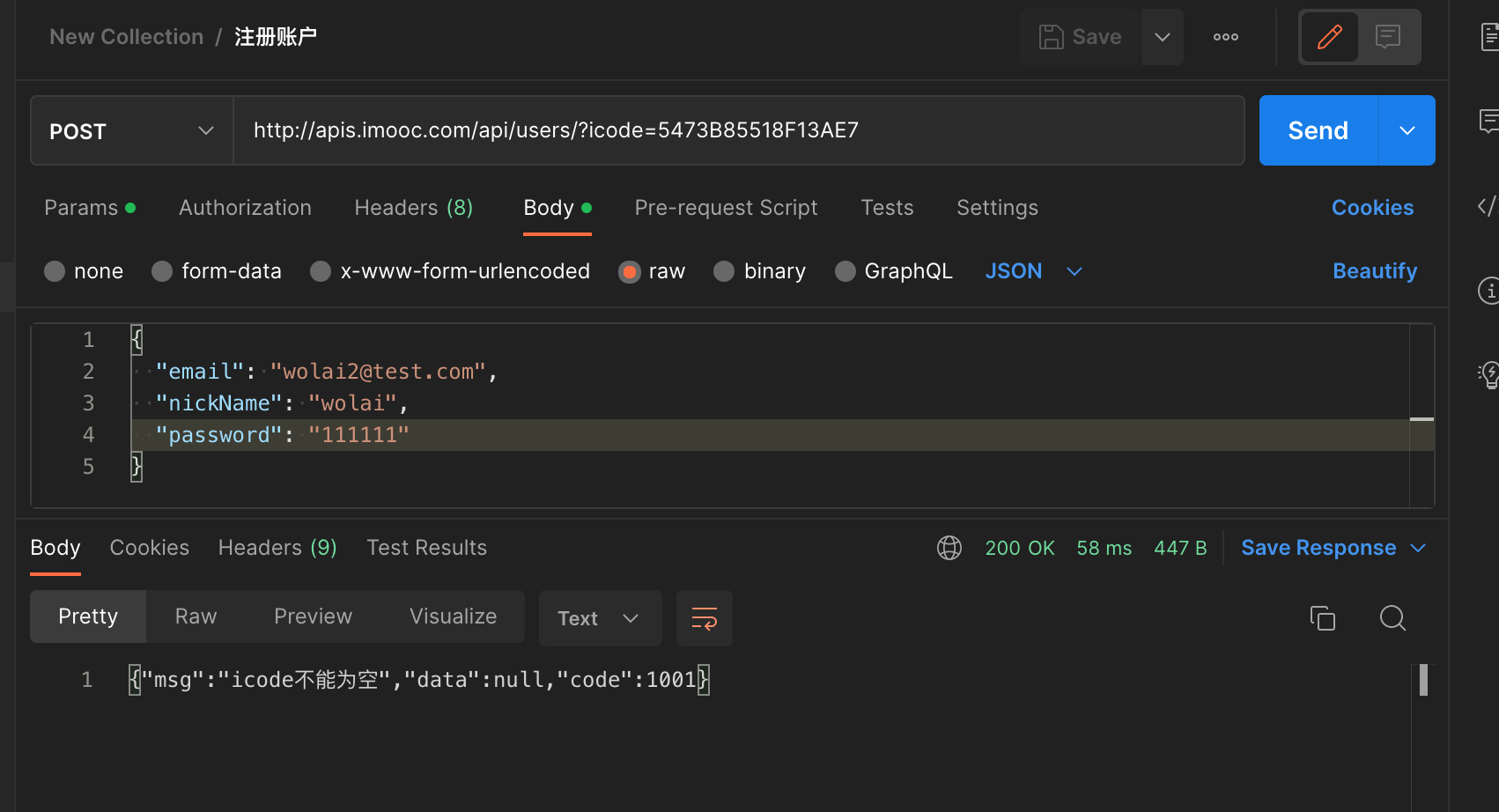
Task: Send the request with Send button
Action: 1318,131
